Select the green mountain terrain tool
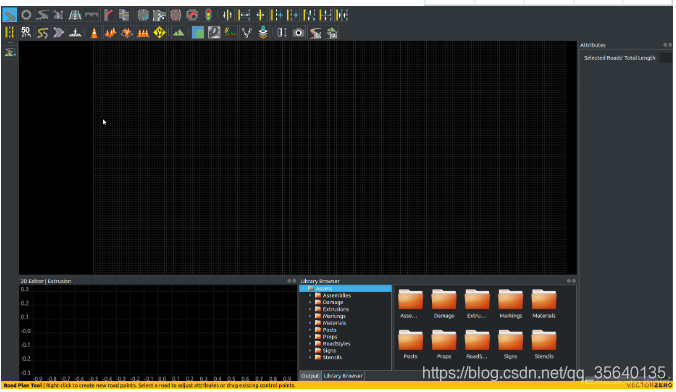676x392 pixels. pos(178,32)
